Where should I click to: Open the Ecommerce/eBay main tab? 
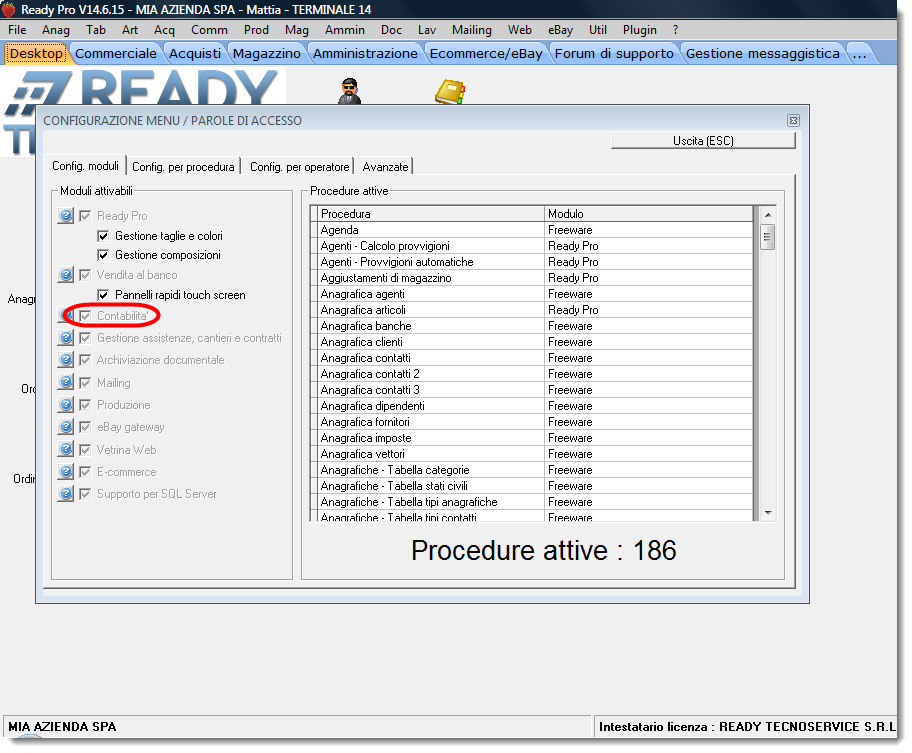(x=486, y=53)
